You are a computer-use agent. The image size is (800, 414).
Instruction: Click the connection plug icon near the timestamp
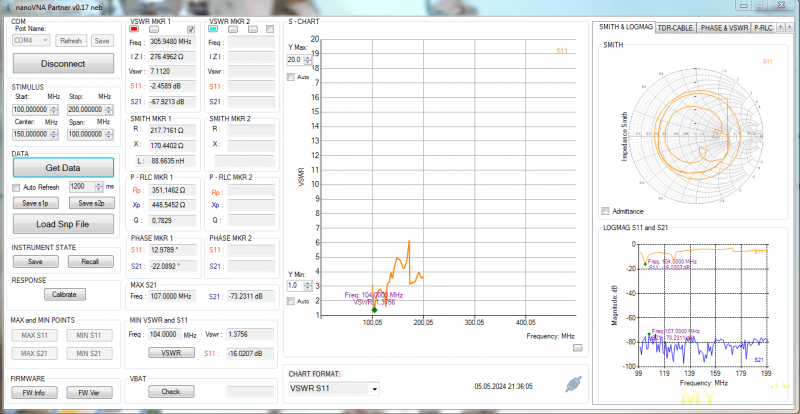click(573, 383)
